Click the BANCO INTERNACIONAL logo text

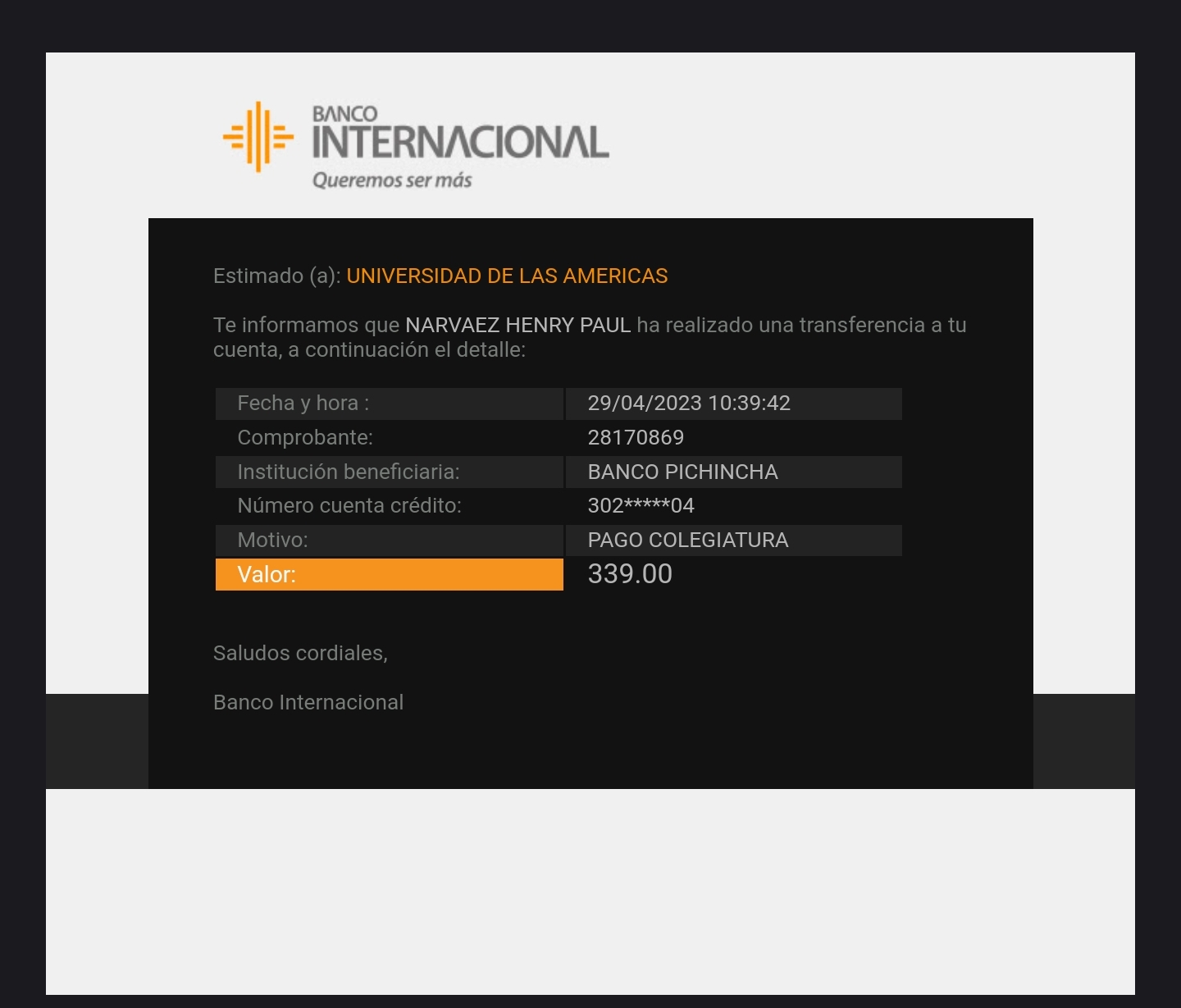tap(459, 136)
